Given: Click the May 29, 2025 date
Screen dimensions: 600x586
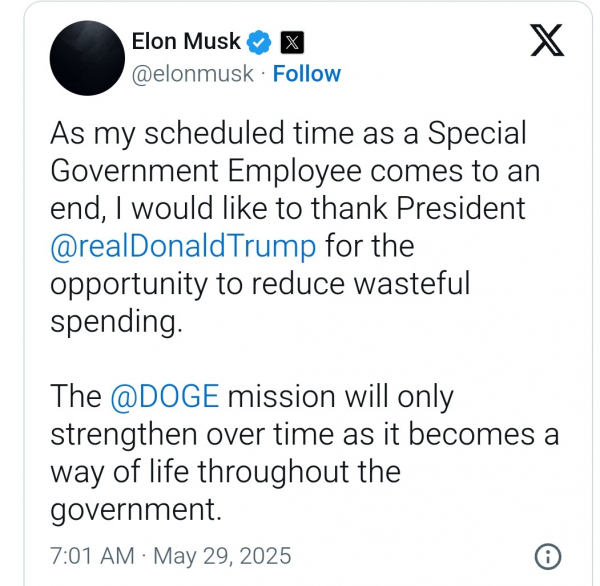Looking at the screenshot, I should pos(222,556).
